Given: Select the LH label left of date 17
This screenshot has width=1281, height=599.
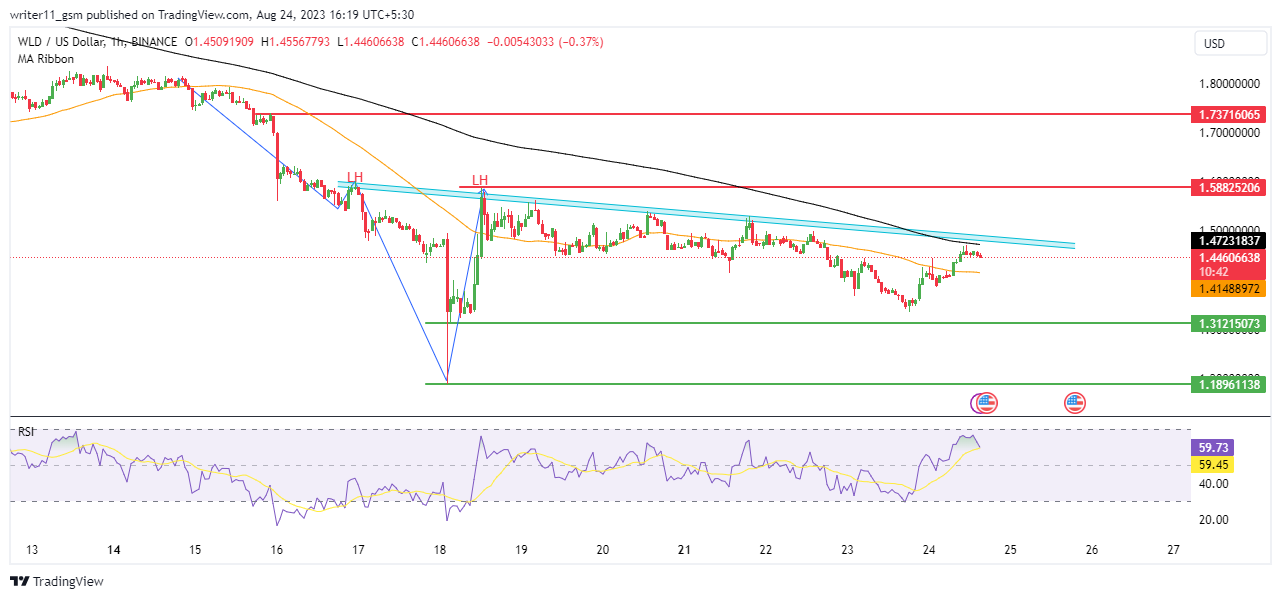Looking at the screenshot, I should [354, 177].
